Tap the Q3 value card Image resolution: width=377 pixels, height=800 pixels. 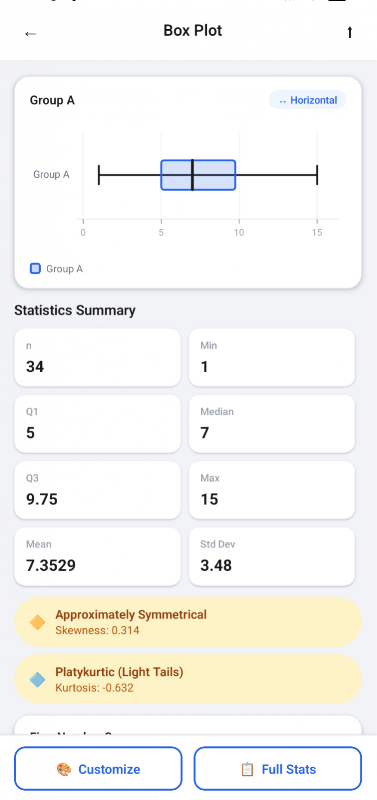(97, 490)
